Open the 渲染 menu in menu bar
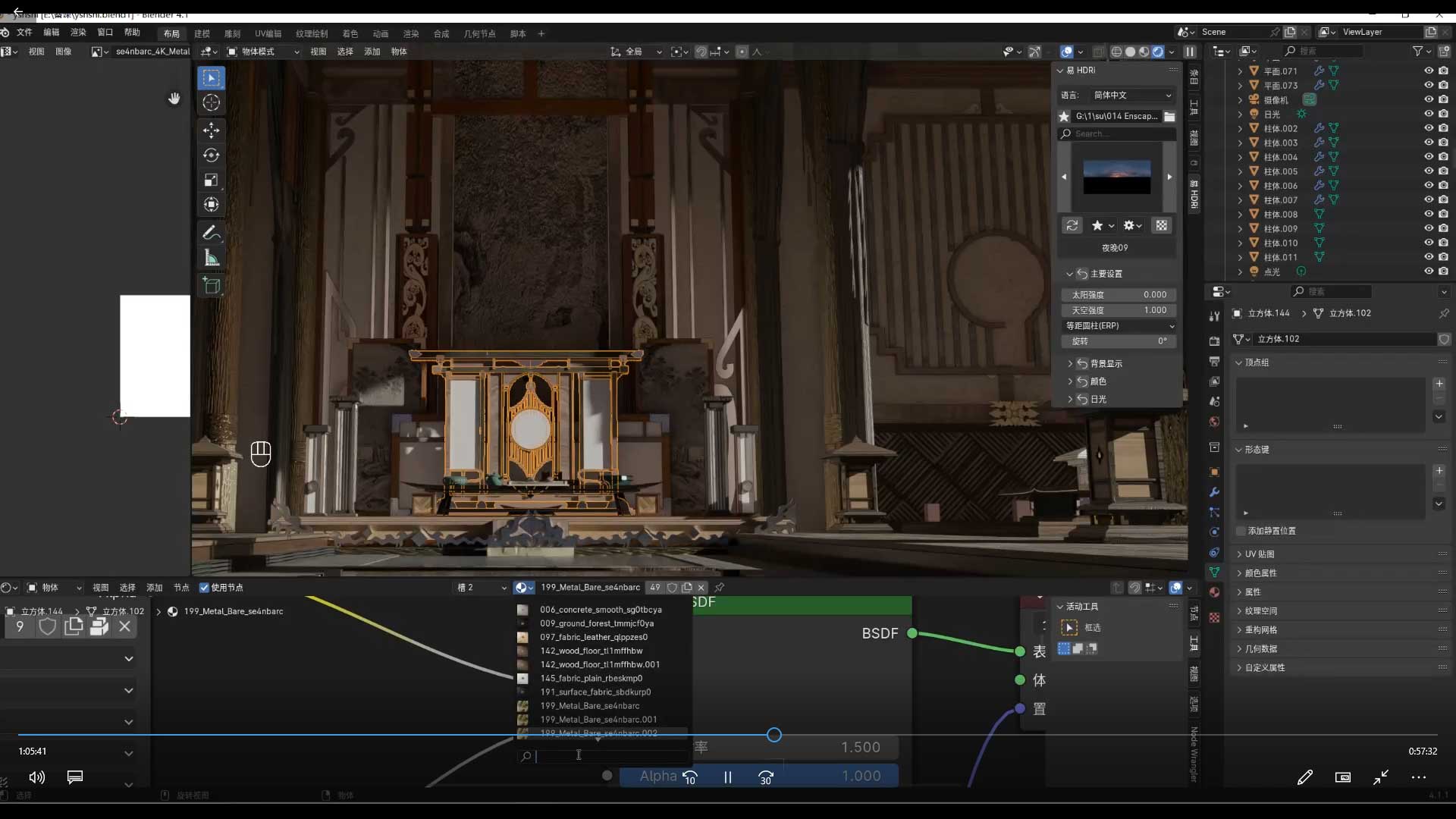 [x=78, y=32]
